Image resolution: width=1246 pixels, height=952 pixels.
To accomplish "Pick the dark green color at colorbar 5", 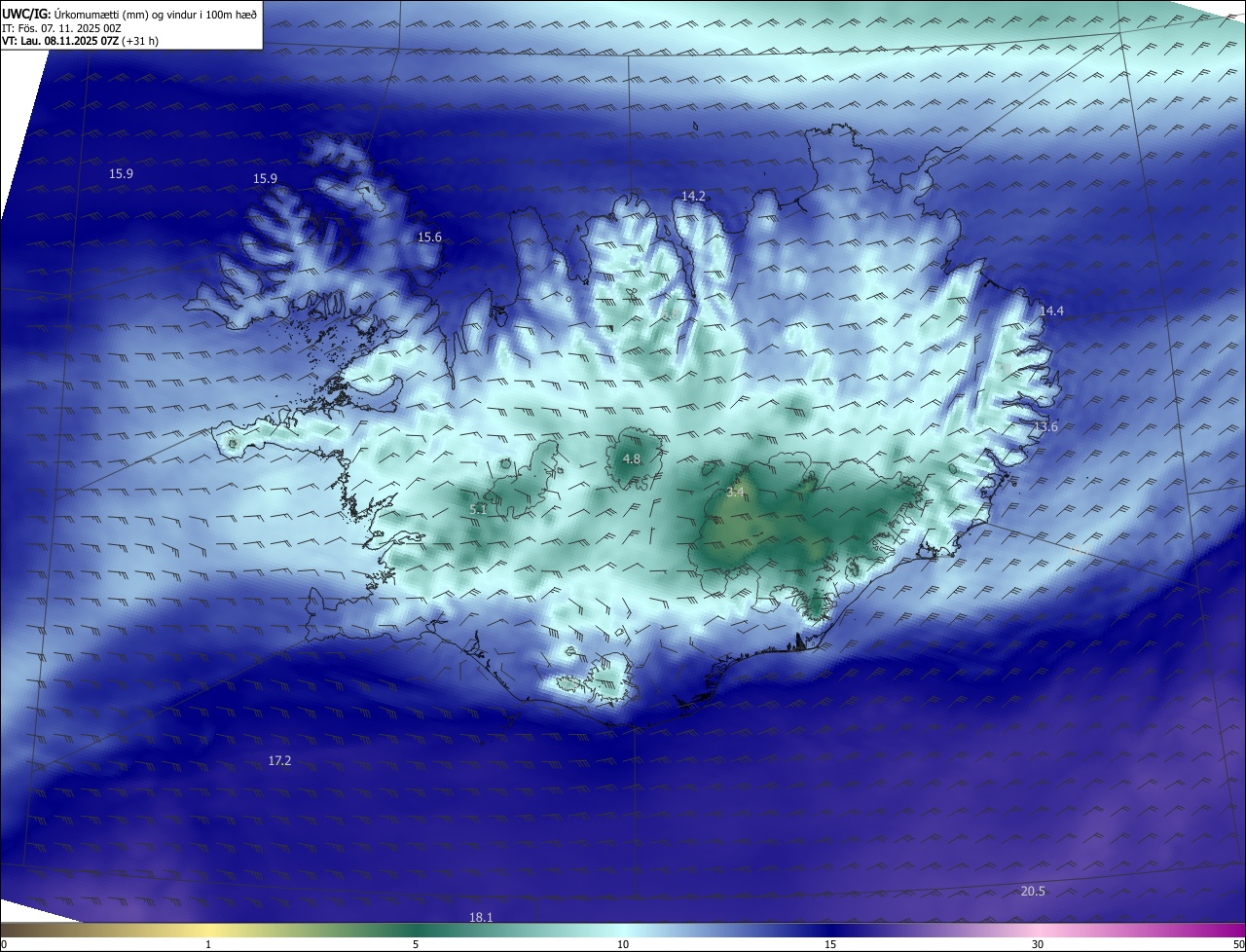I will coord(416,931).
